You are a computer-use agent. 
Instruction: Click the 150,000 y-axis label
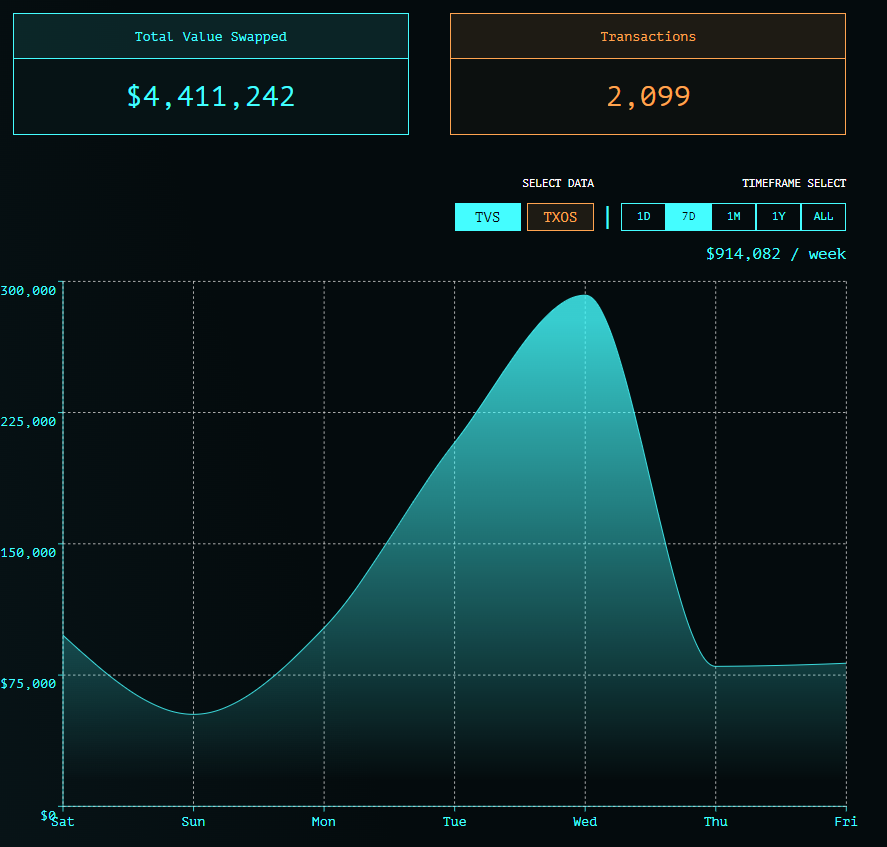(28, 553)
